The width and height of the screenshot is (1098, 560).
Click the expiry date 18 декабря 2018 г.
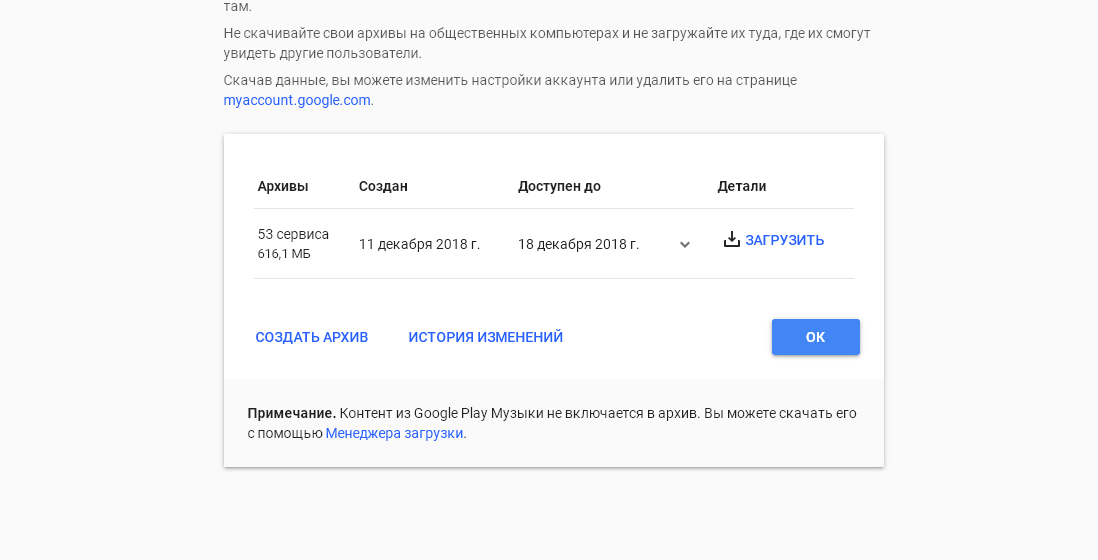(578, 244)
